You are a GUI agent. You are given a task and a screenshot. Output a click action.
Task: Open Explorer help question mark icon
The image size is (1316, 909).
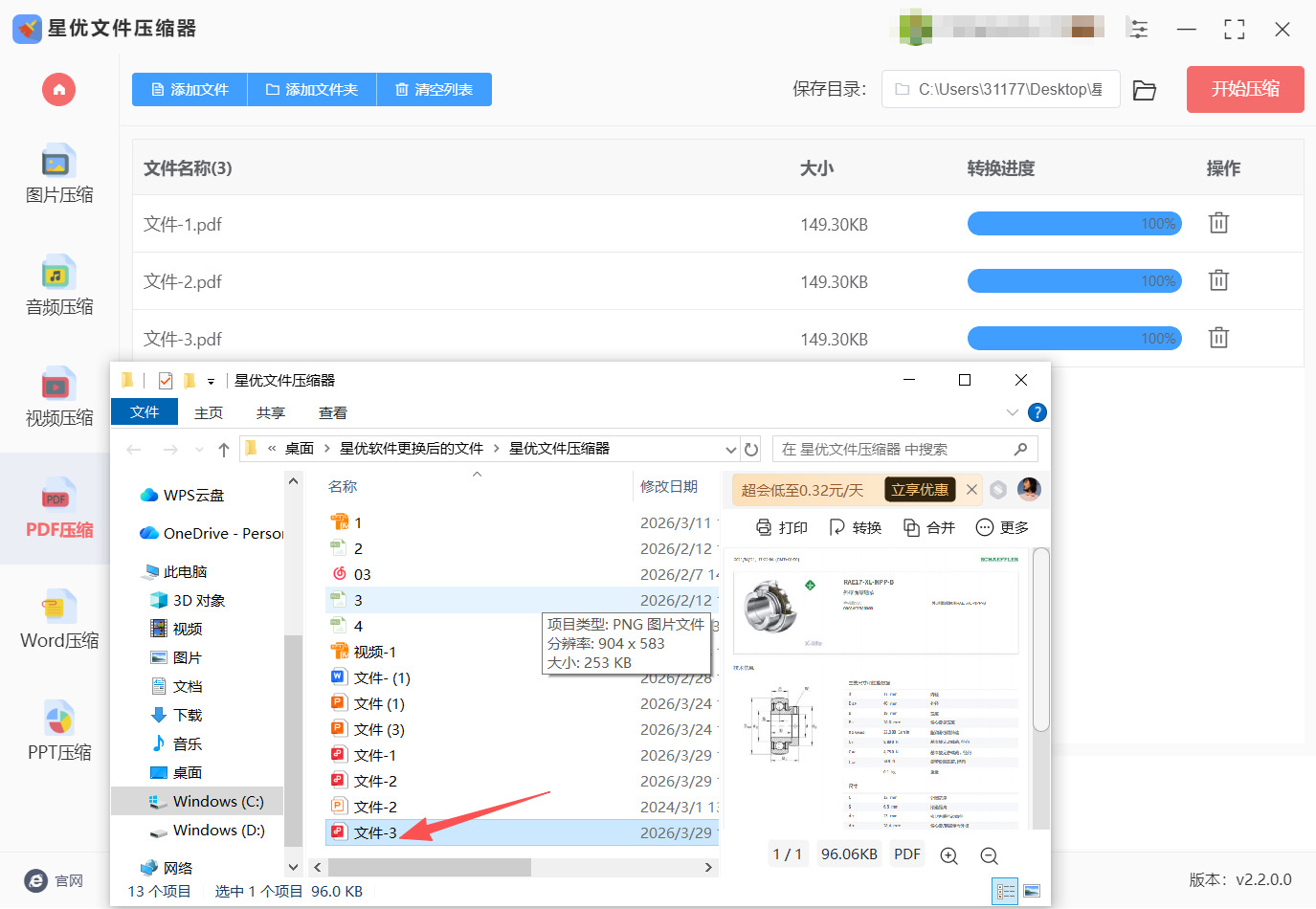[x=1037, y=412]
